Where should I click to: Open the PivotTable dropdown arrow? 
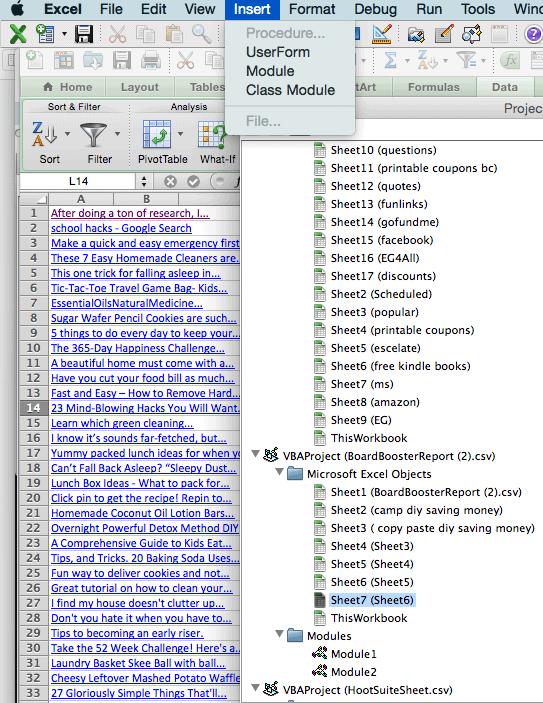click(x=180, y=134)
